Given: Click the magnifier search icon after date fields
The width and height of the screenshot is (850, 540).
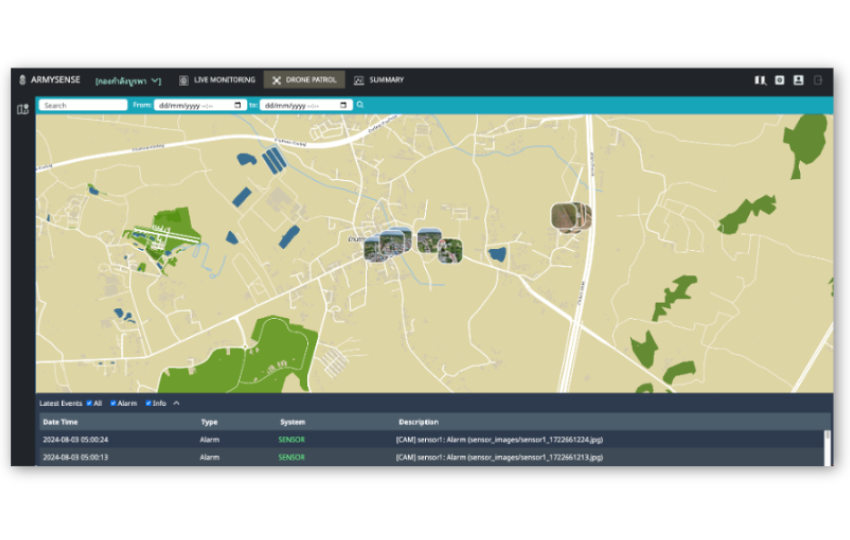Looking at the screenshot, I should click(x=360, y=105).
